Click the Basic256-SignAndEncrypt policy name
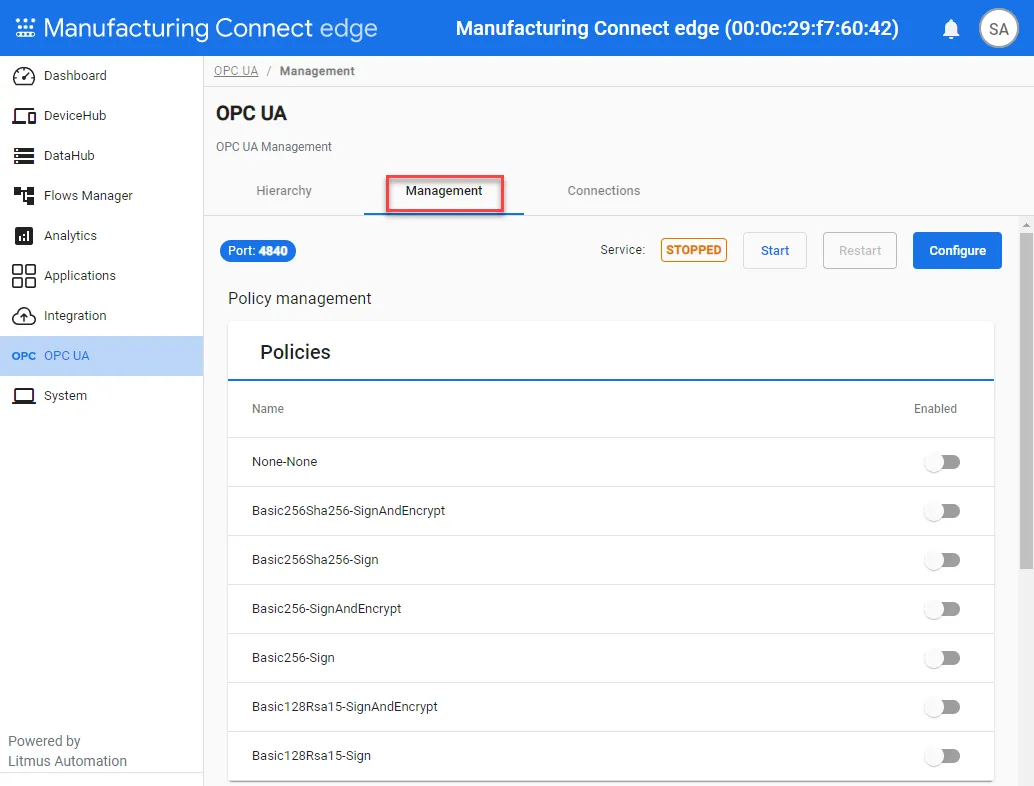This screenshot has width=1034, height=786. pos(326,609)
